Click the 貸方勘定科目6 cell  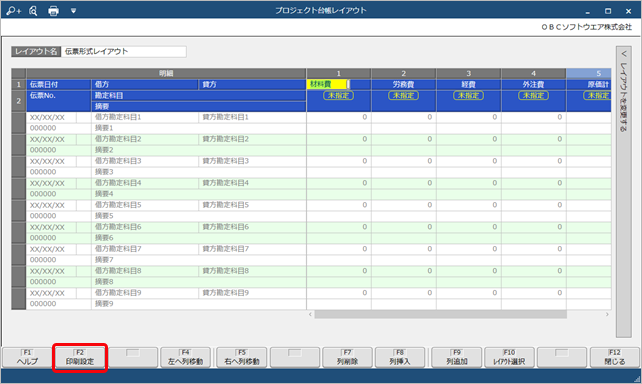point(252,227)
